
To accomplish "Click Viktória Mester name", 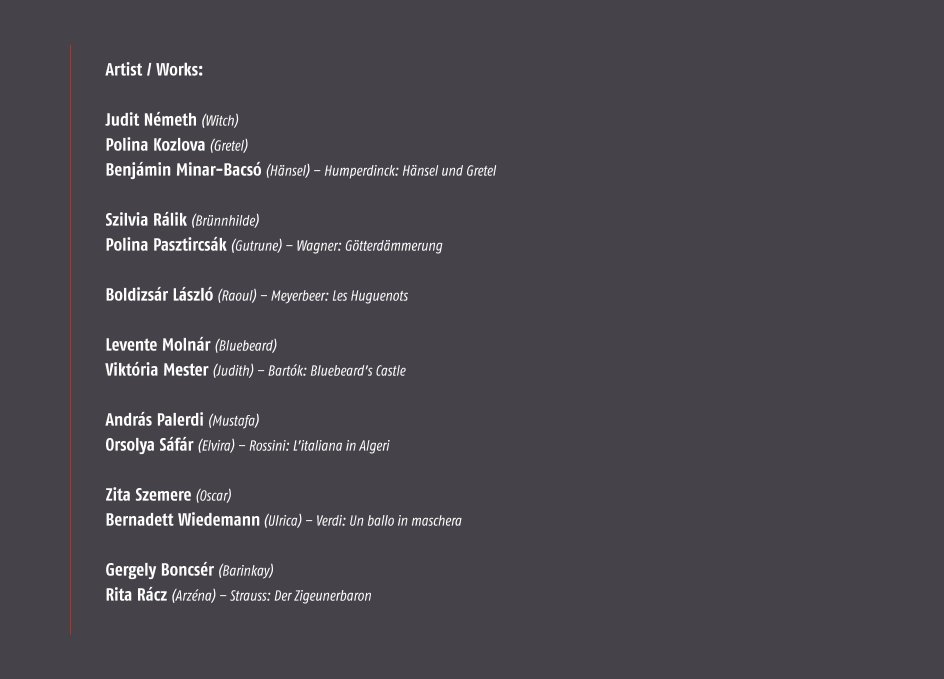I will tap(157, 370).
